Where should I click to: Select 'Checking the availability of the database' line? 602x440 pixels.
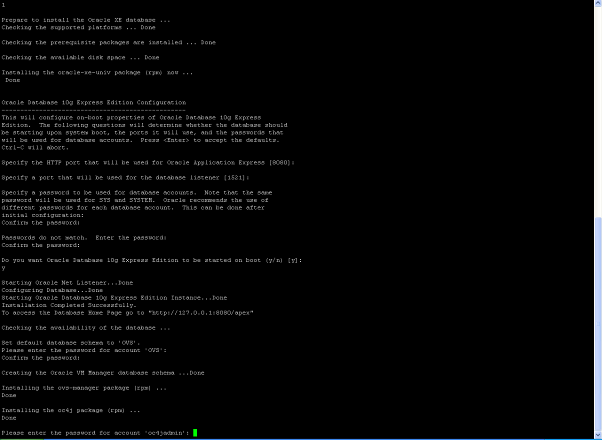point(86,328)
